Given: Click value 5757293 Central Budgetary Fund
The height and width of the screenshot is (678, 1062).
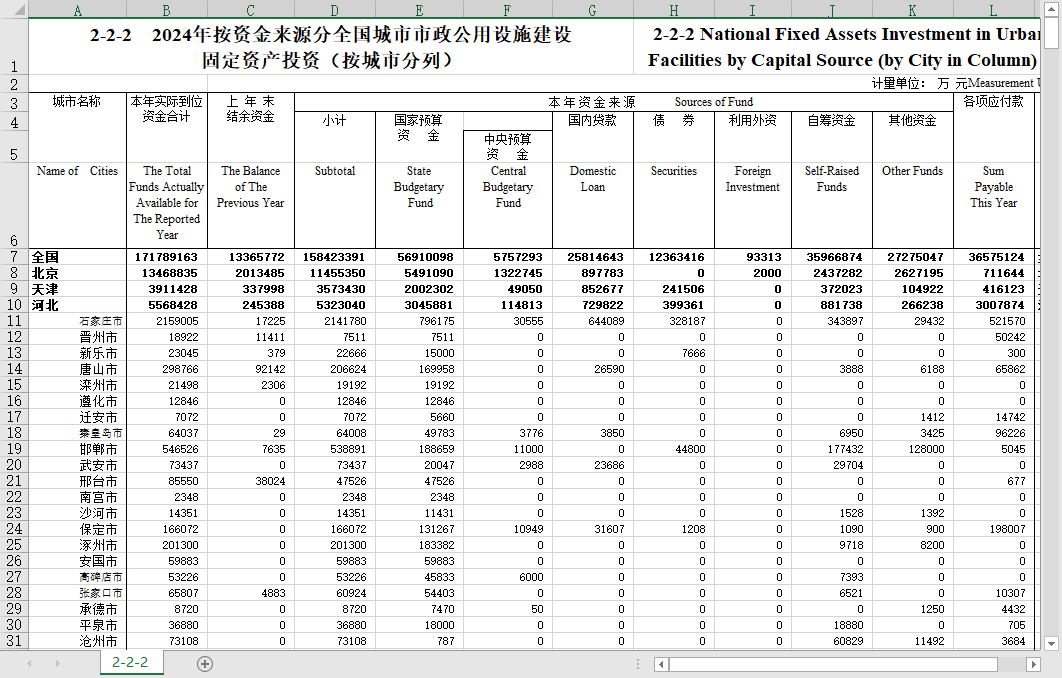Looking at the screenshot, I should click(x=508, y=257).
